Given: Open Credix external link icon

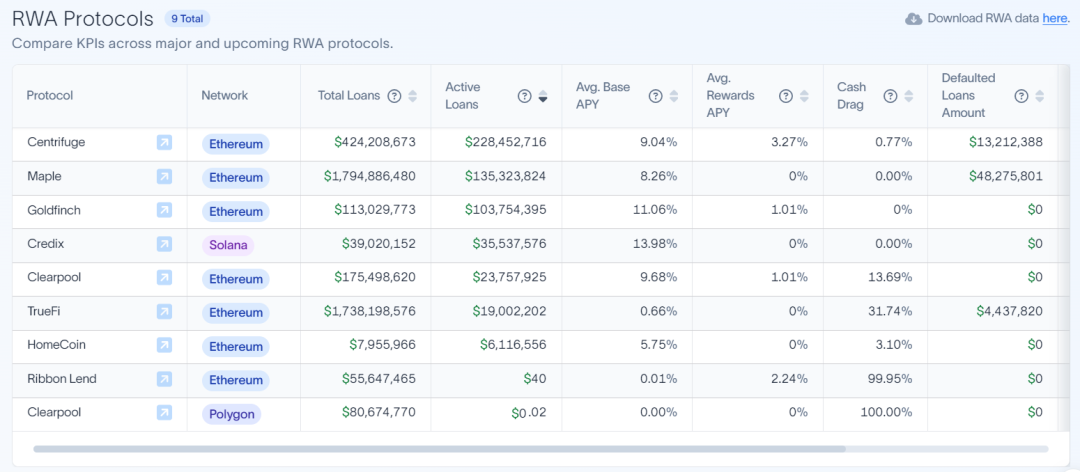Looking at the screenshot, I should 164,244.
